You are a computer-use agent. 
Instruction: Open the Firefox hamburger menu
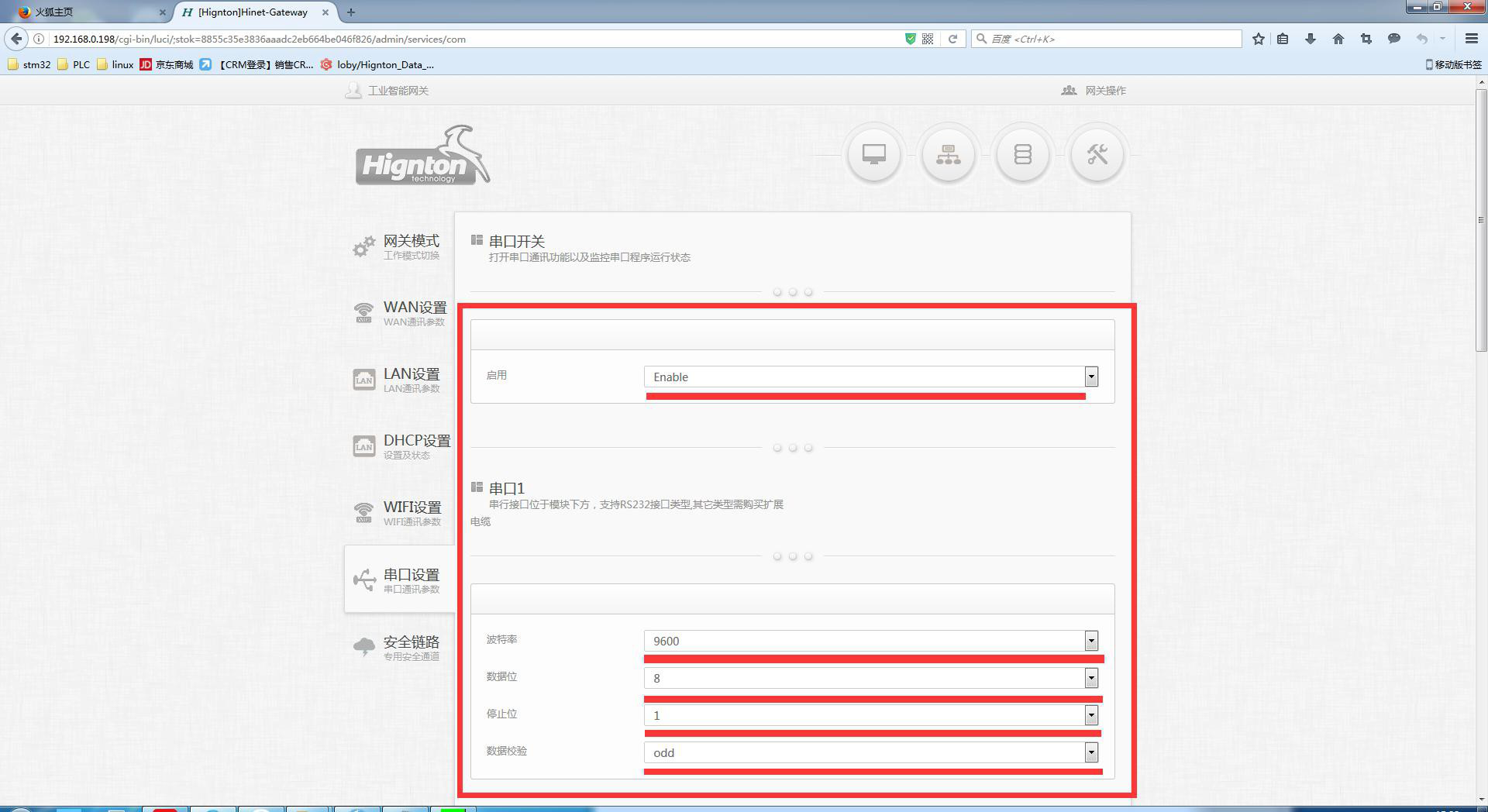[x=1471, y=39]
